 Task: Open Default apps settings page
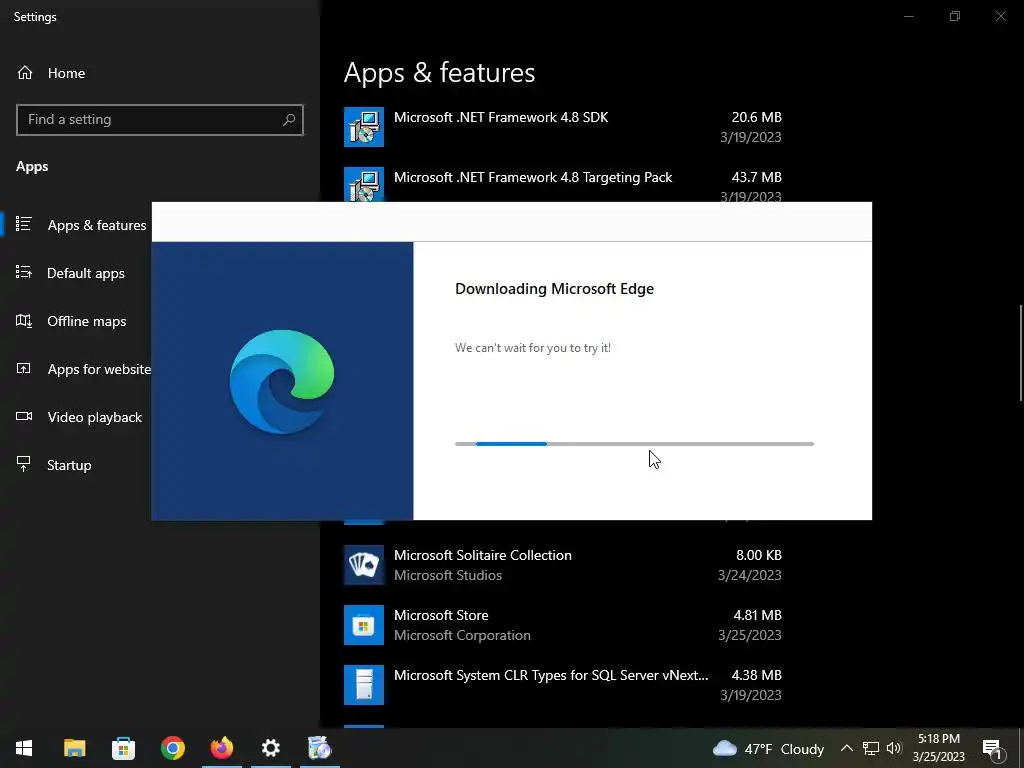[86, 273]
